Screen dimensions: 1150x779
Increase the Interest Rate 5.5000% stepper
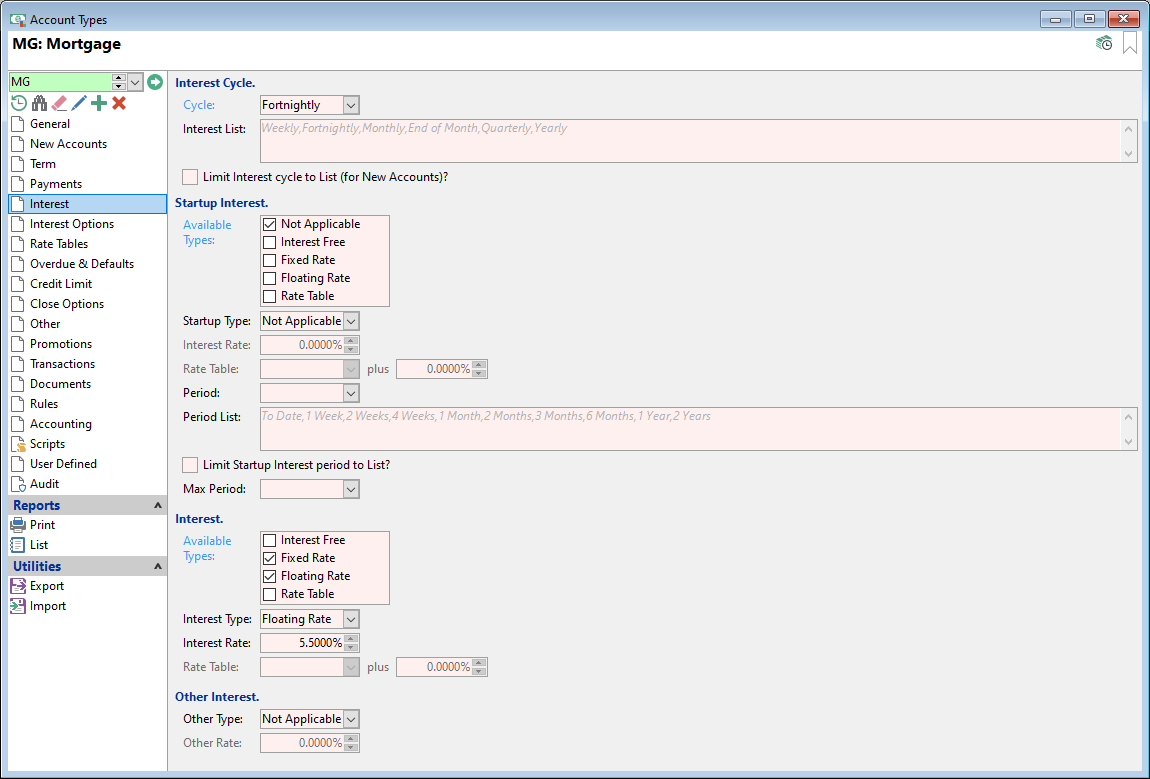351,639
